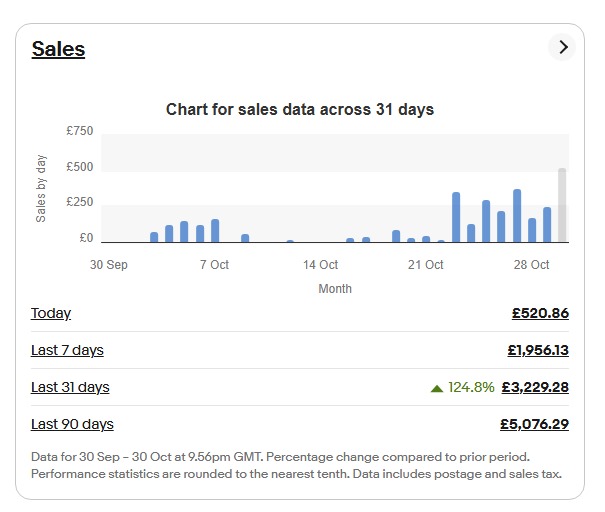This screenshot has height=512, width=605.
Task: Click the £3,229.28 sales total
Action: (x=535, y=387)
